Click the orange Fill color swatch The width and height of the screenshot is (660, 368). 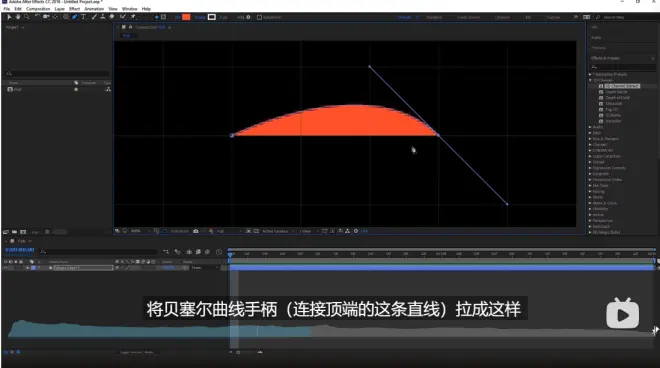click(186, 17)
